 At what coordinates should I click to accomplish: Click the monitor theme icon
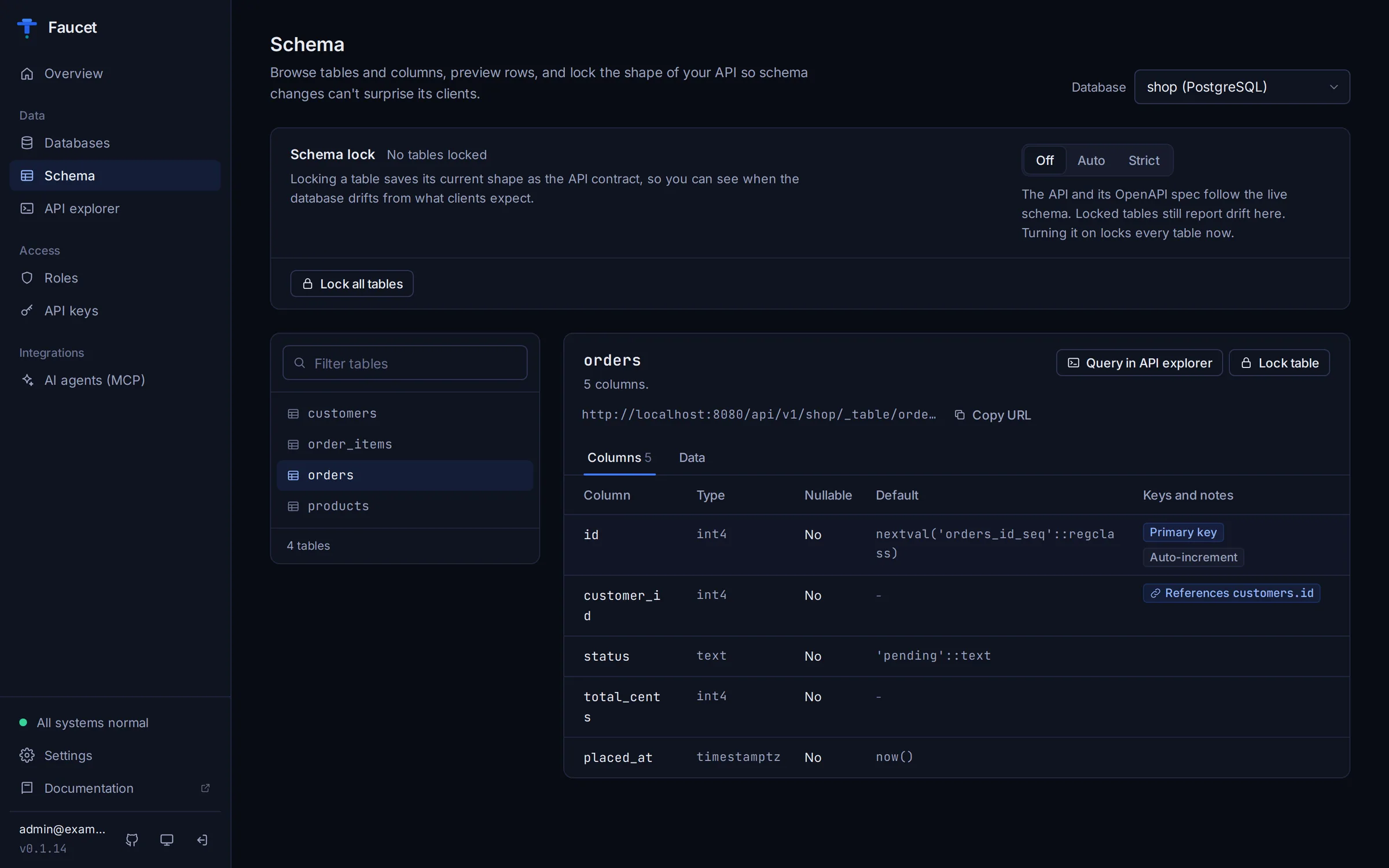167,840
